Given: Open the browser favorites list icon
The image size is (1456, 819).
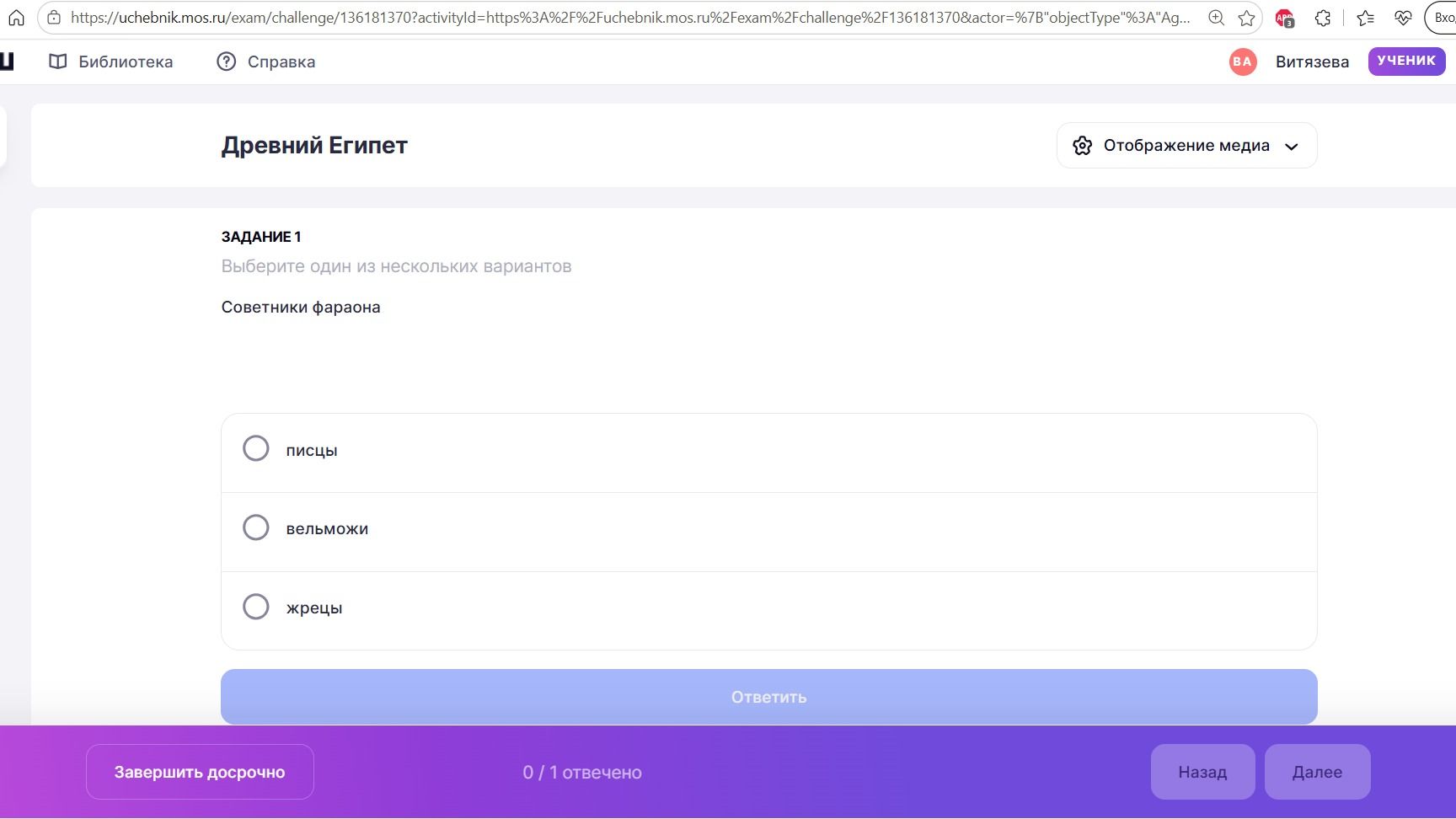Looking at the screenshot, I should pos(1366,17).
